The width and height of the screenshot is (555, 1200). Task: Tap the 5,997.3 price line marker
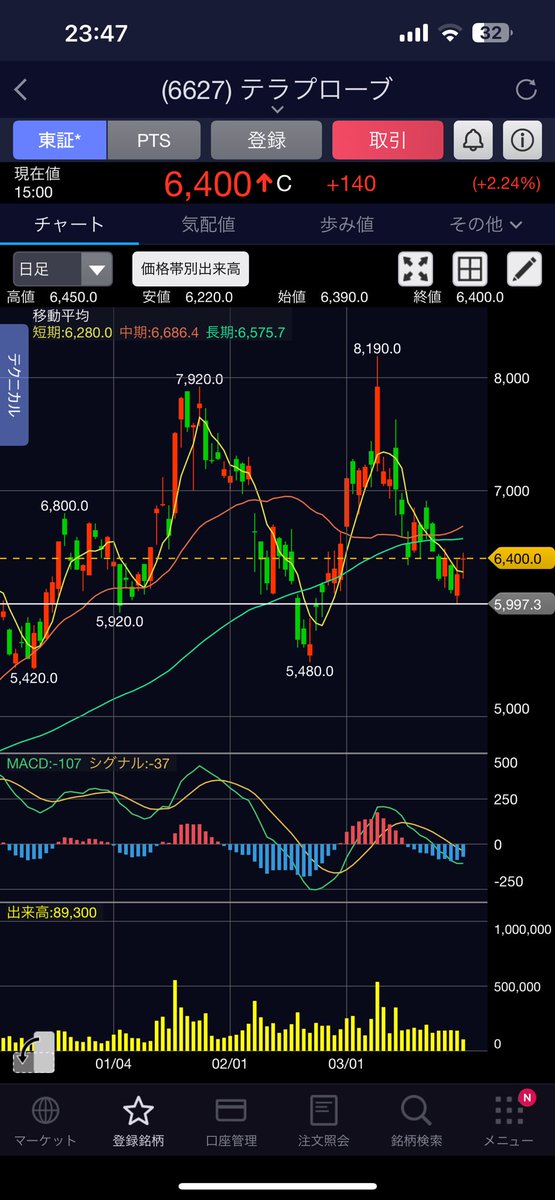click(x=520, y=604)
